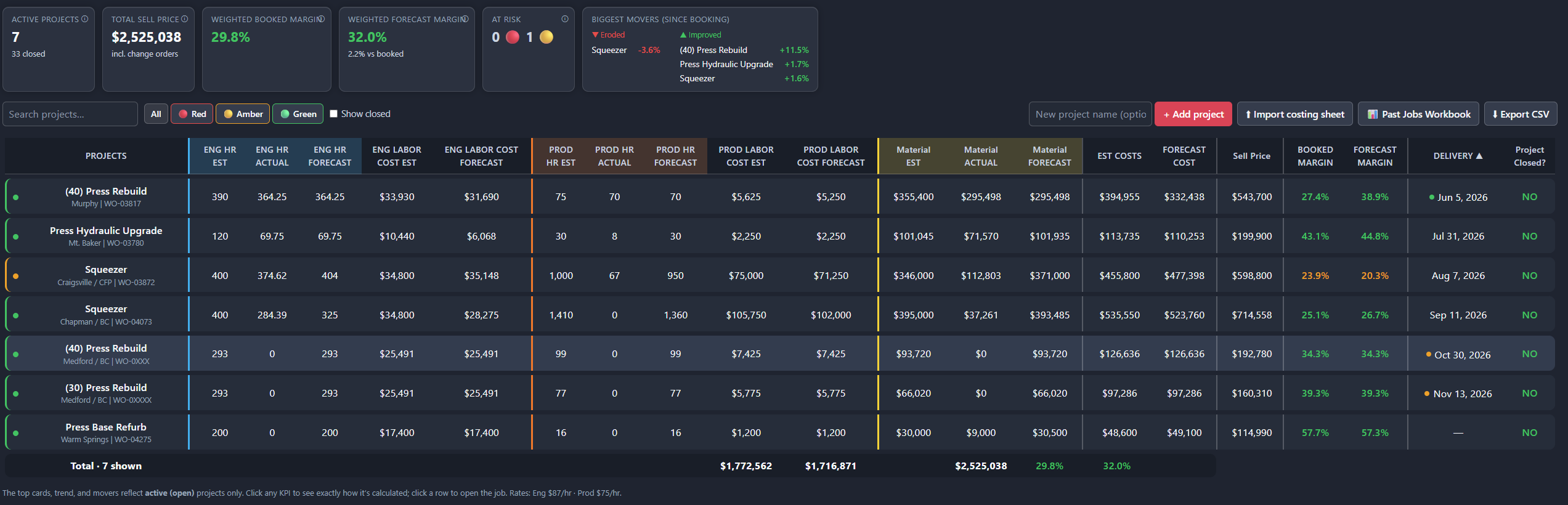This screenshot has height=505, width=1568.
Task: Click the info icon on Active Projects card
Action: (x=85, y=19)
